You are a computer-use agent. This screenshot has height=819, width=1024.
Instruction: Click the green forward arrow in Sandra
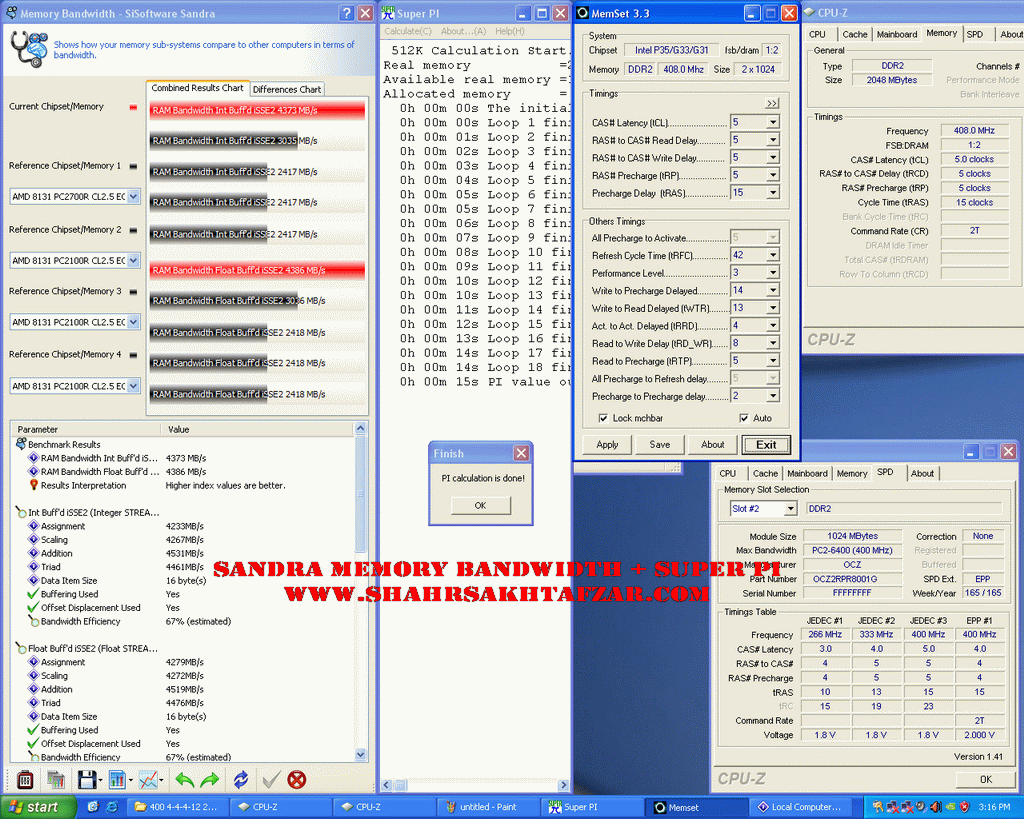coord(210,779)
